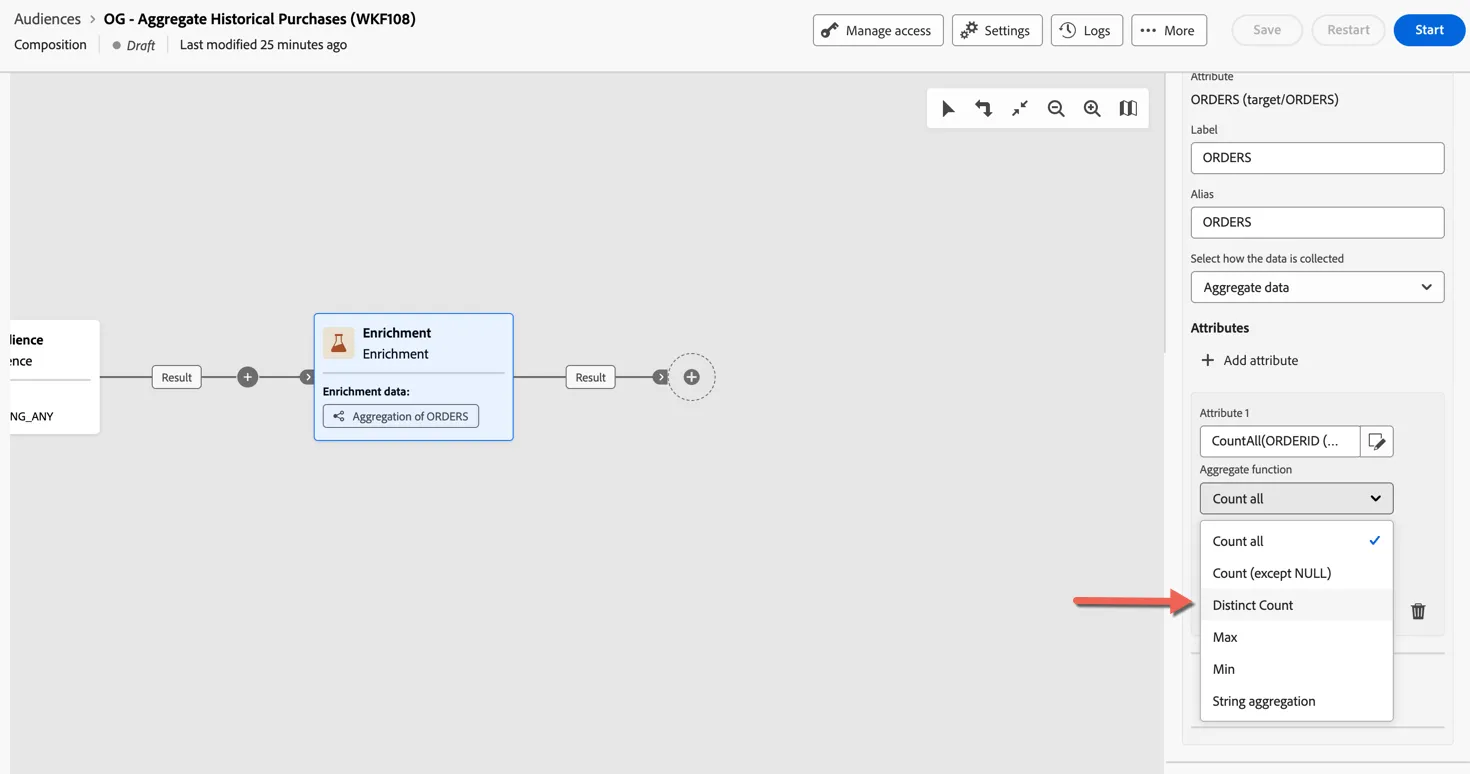View the composition Logs
The width and height of the screenshot is (1470, 774).
pyautogui.click(x=1086, y=30)
